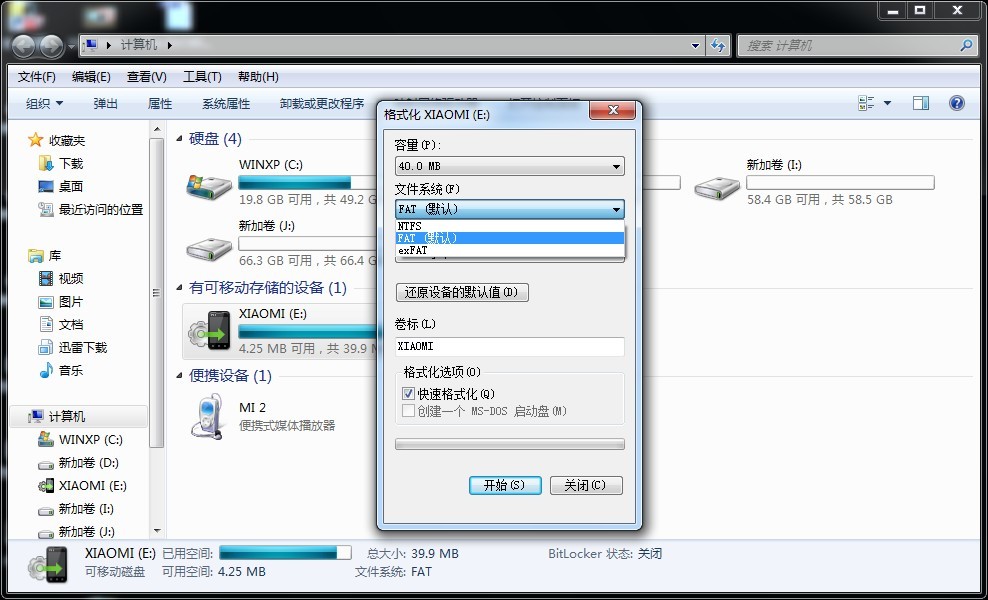Click the 创建一个 MS-DOS 启动盘 checkbox

pyautogui.click(x=408, y=411)
